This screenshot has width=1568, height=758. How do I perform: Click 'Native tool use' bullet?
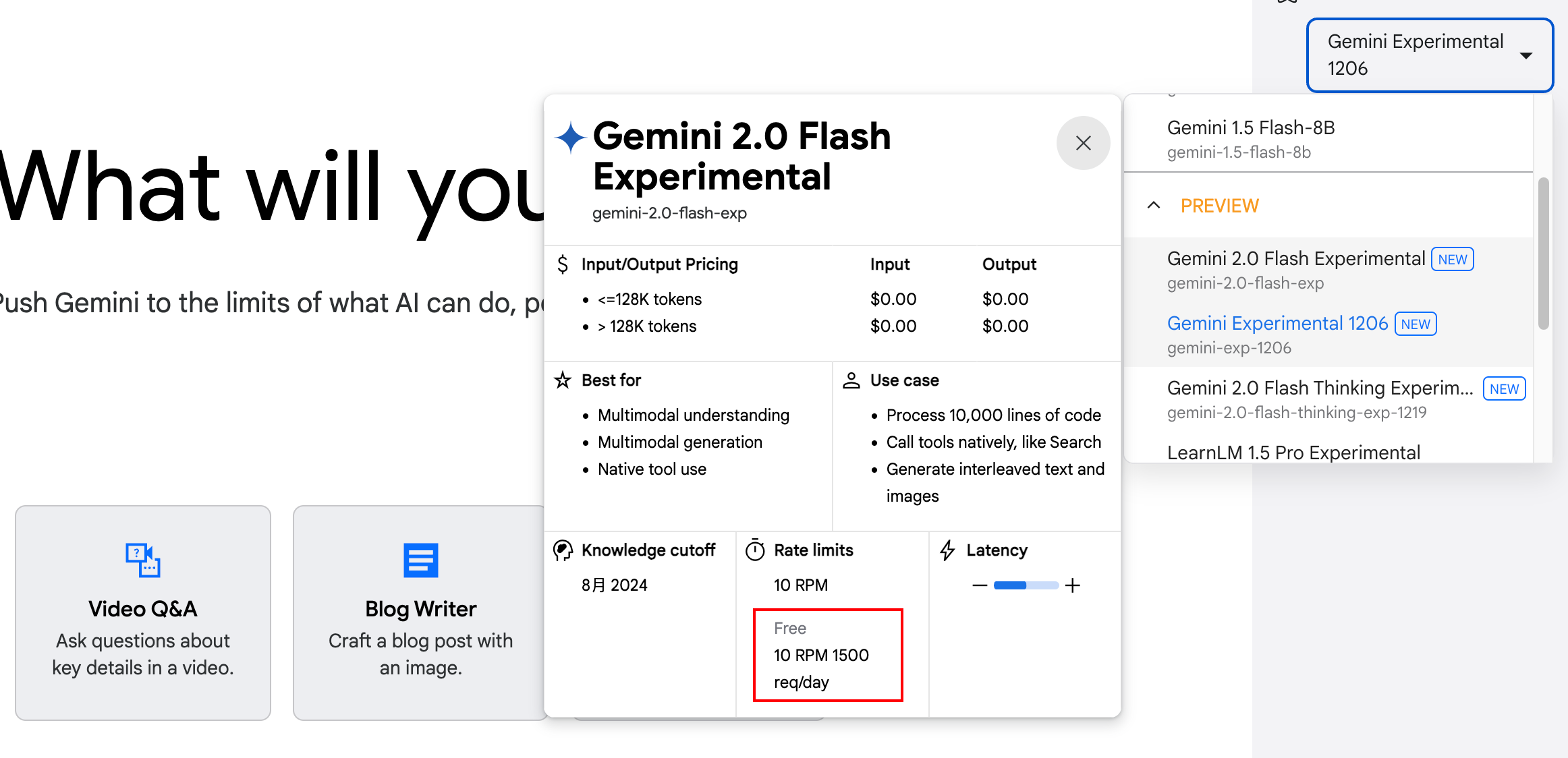click(652, 469)
